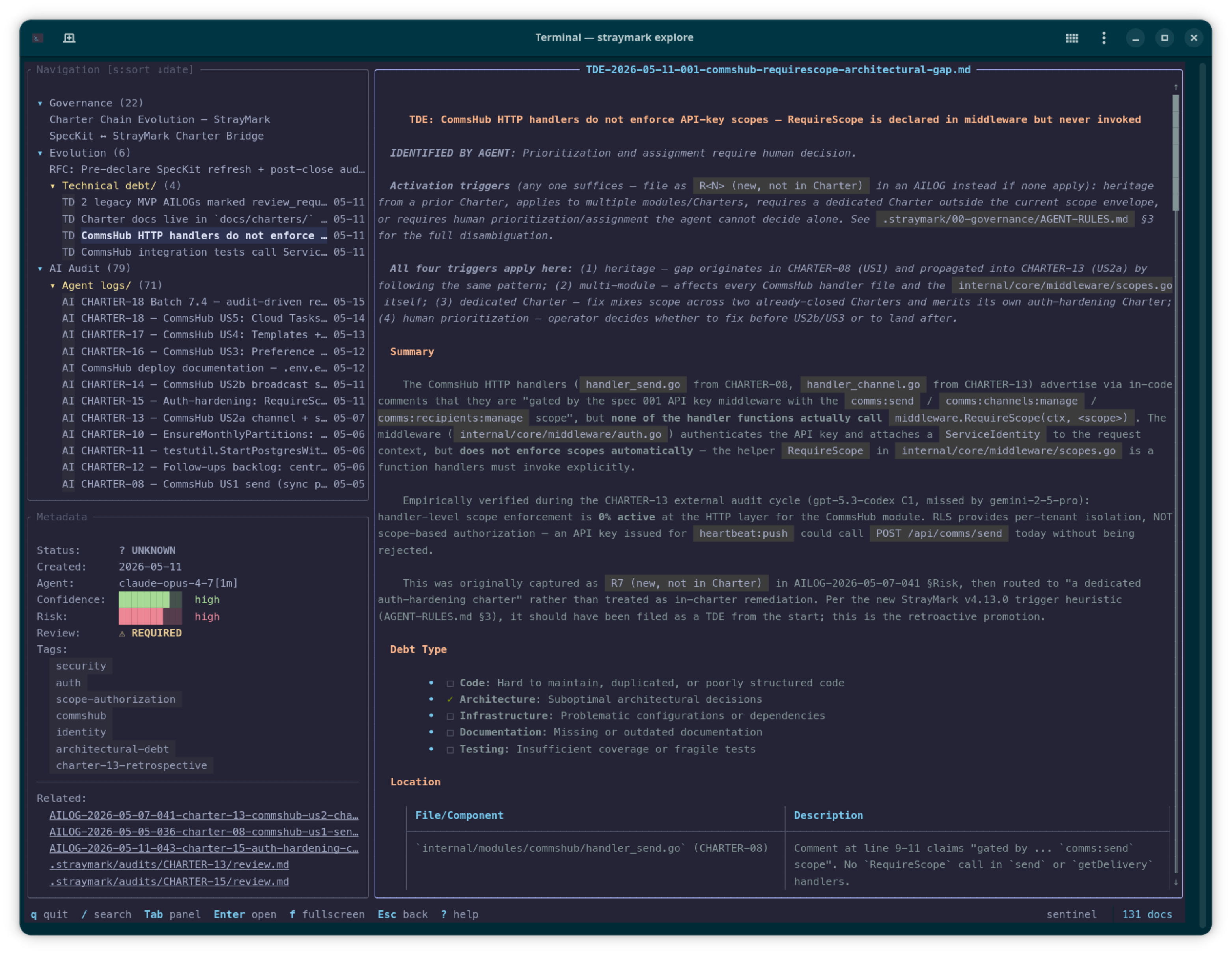The height and width of the screenshot is (955, 1232).
Task: Click the REQUIRED review warning
Action: pyautogui.click(x=150, y=634)
